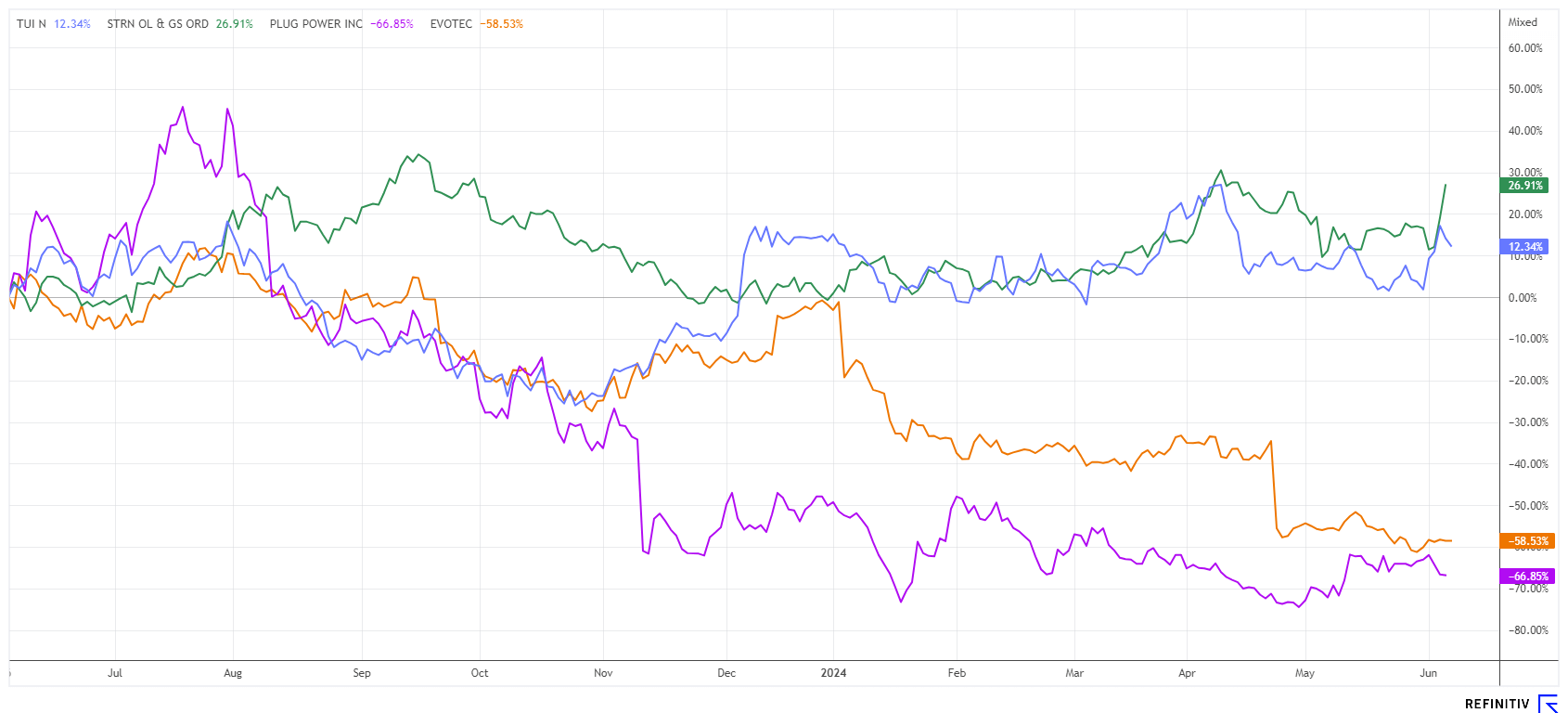
Task: Select the Nov marker on the time axis
Action: [603, 673]
